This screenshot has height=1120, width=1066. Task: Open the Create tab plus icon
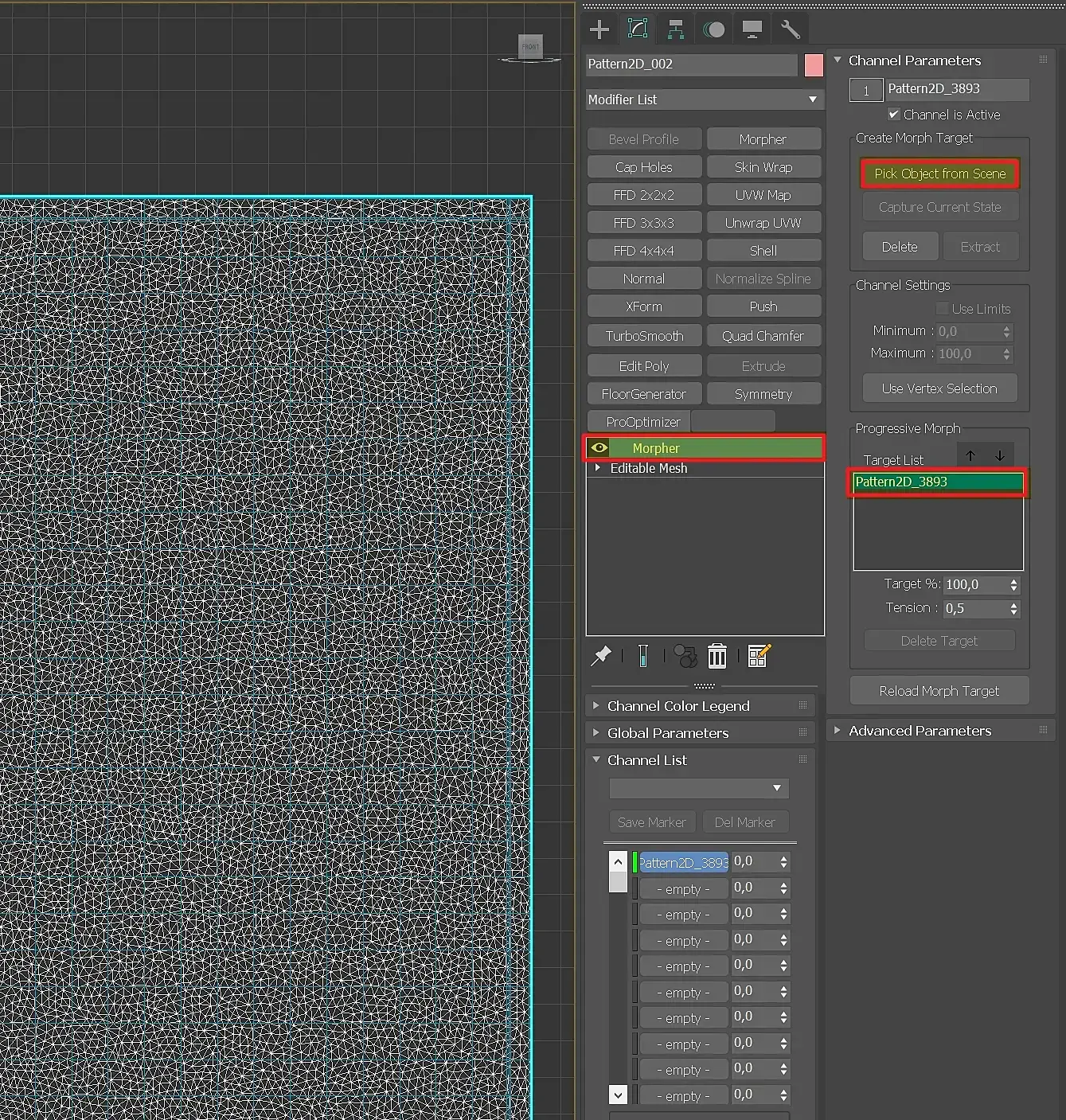(x=599, y=29)
